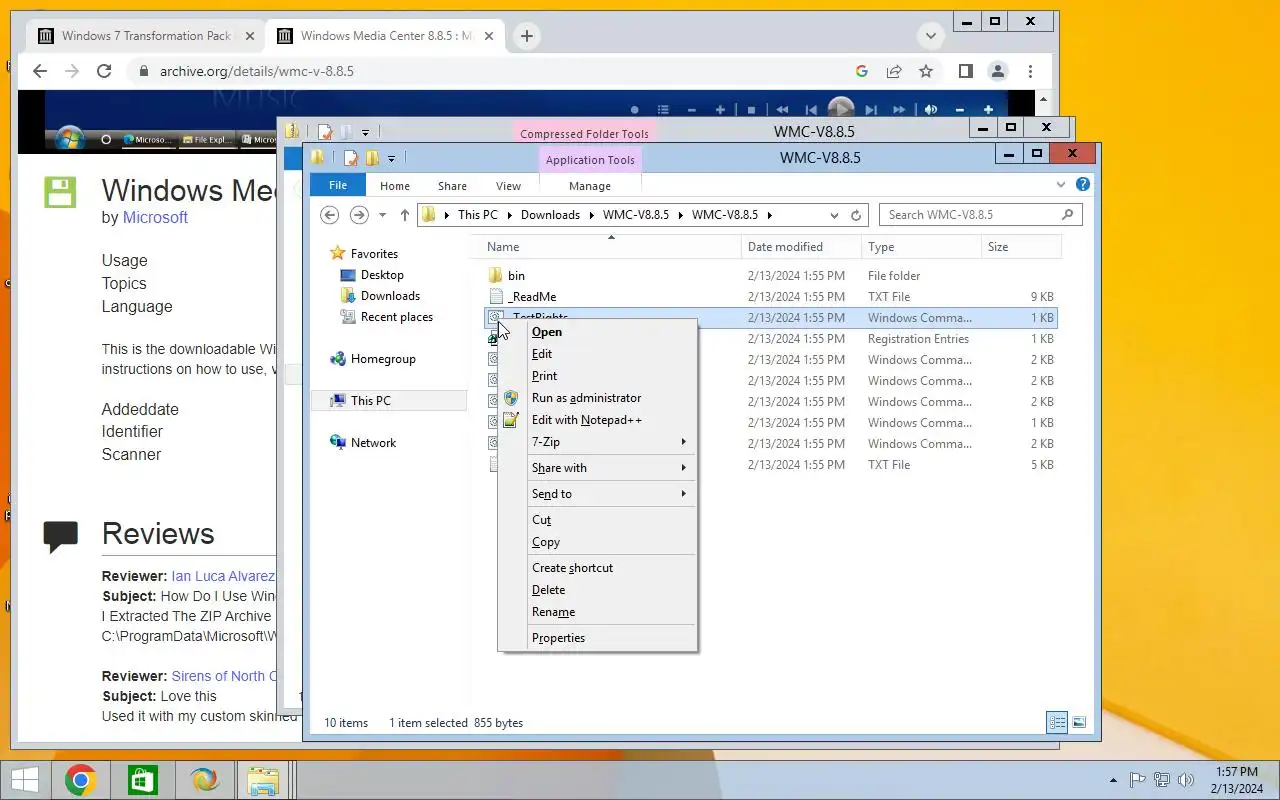Select Homegroup in navigation pane

coord(383,359)
